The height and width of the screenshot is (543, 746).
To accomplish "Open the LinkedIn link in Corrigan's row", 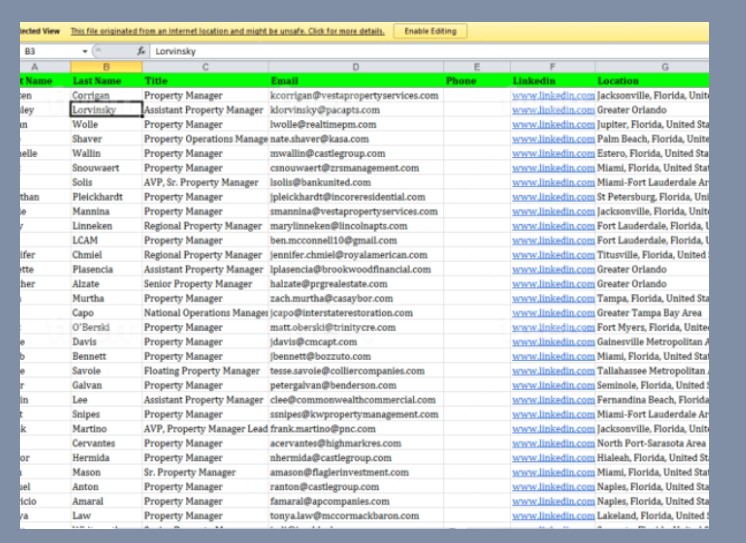I will point(553,96).
